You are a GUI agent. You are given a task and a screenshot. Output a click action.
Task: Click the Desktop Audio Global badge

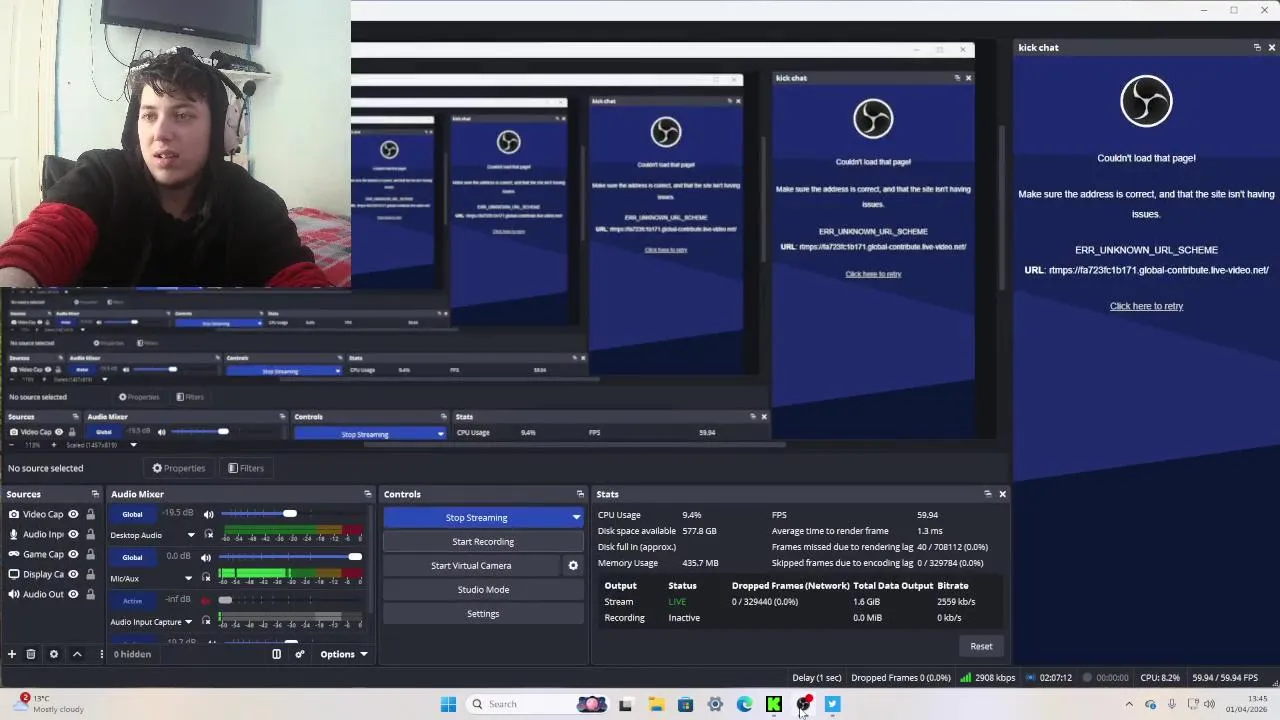[x=132, y=514]
